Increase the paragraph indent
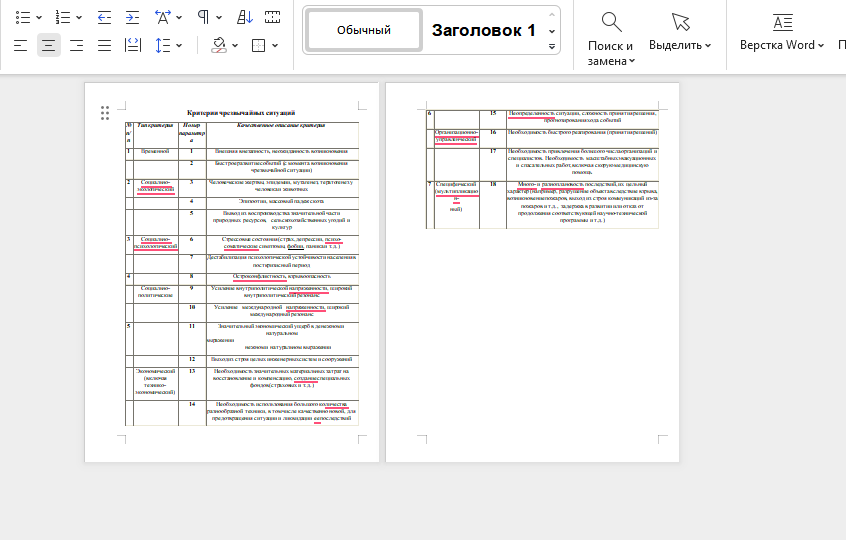846x540 pixels. (133, 17)
